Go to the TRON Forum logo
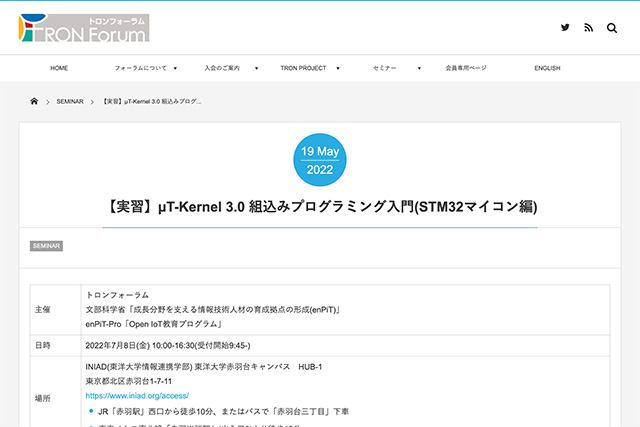The height and width of the screenshot is (427, 640). pos(84,28)
